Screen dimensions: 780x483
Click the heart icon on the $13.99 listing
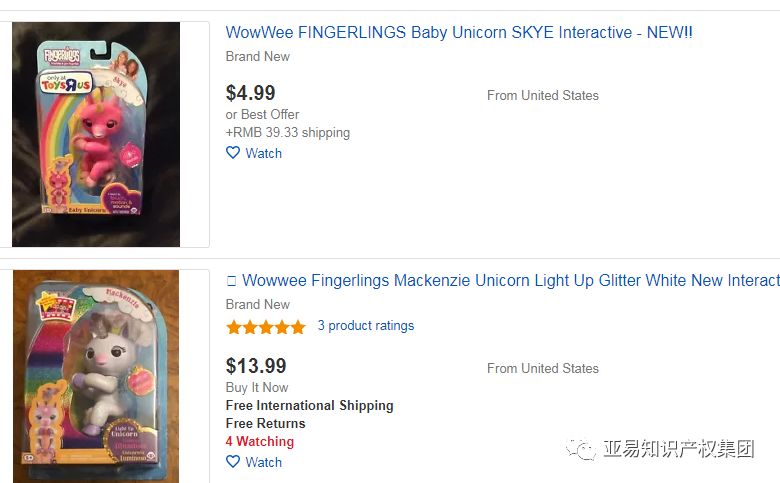pyautogui.click(x=233, y=462)
